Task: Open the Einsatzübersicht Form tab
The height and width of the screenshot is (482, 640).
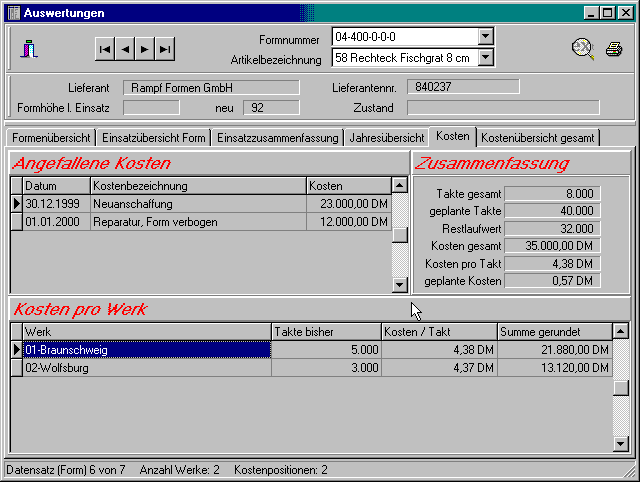Action: tap(154, 138)
